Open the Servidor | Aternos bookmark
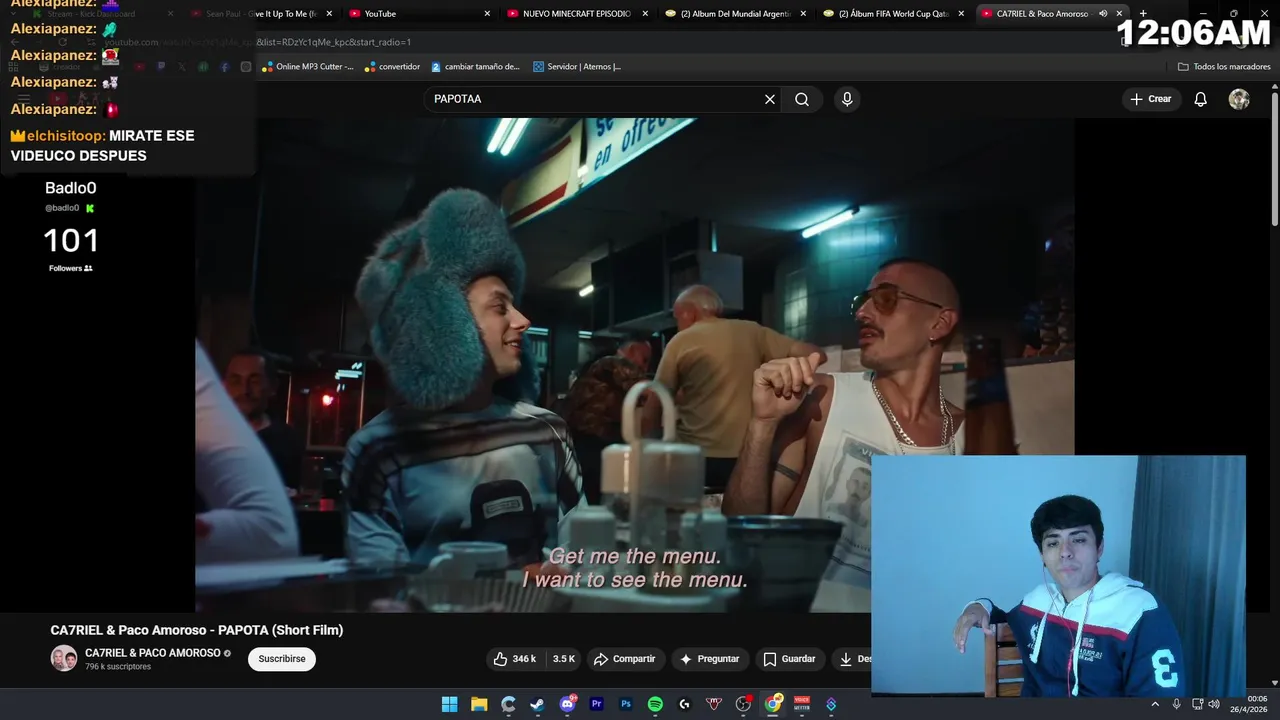The image size is (1280, 720). coord(577,67)
